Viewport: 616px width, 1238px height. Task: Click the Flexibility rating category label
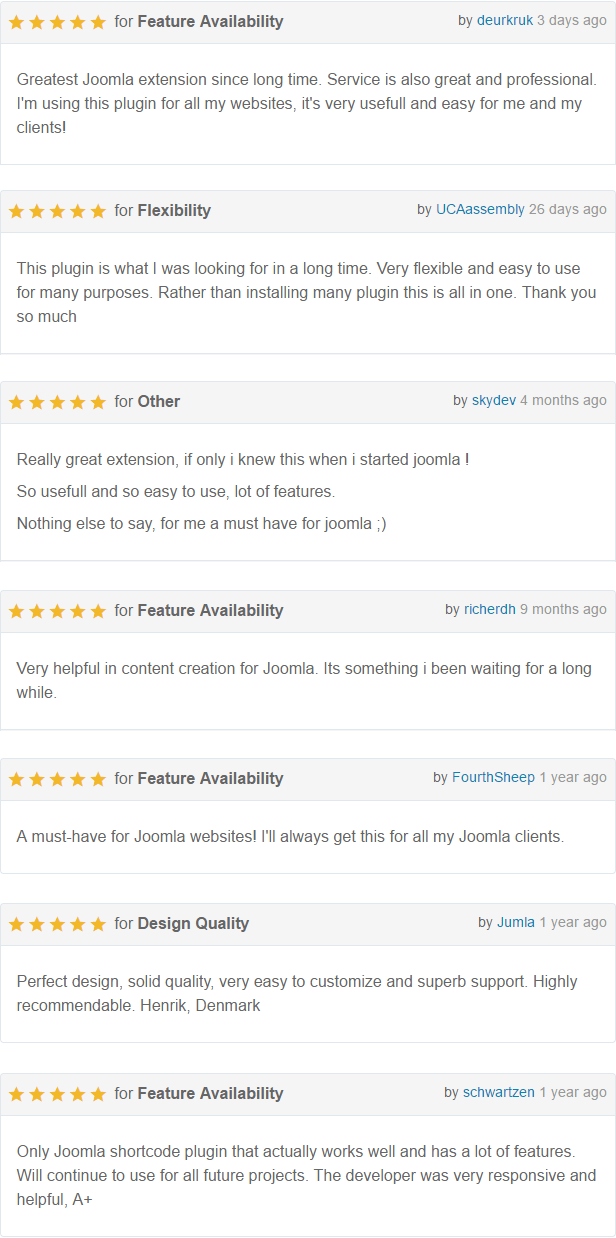(x=174, y=210)
